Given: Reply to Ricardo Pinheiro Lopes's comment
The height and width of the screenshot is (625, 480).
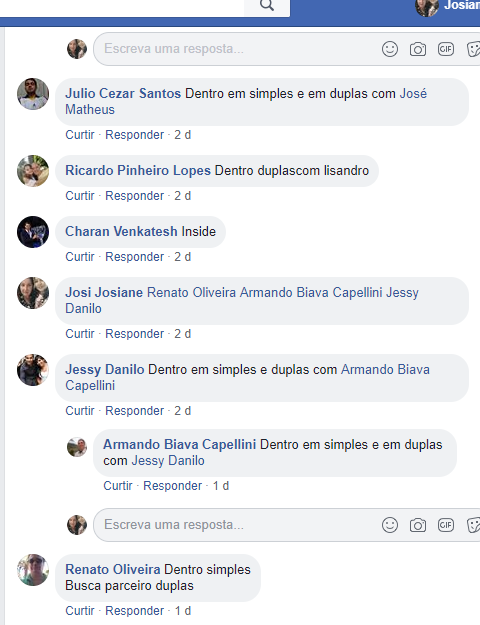Looking at the screenshot, I should 134,196.
